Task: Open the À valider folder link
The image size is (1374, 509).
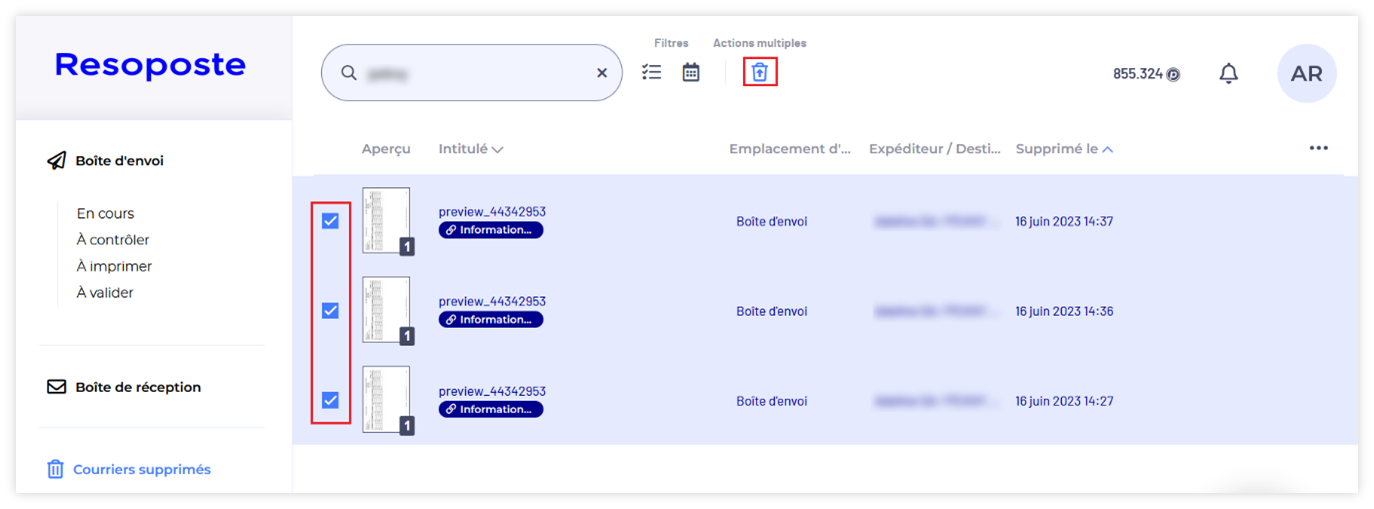Action: [x=105, y=293]
